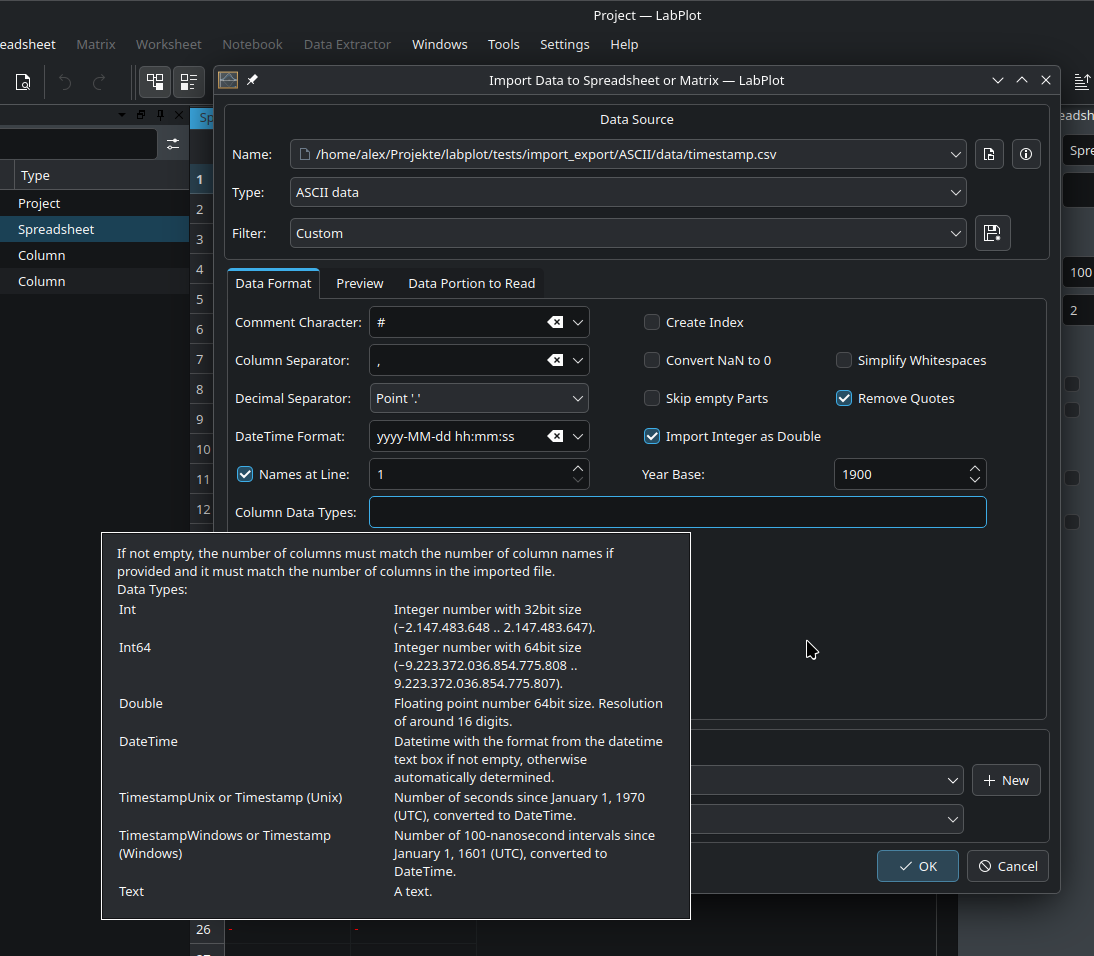Clear the Column Separator field

tap(555, 360)
